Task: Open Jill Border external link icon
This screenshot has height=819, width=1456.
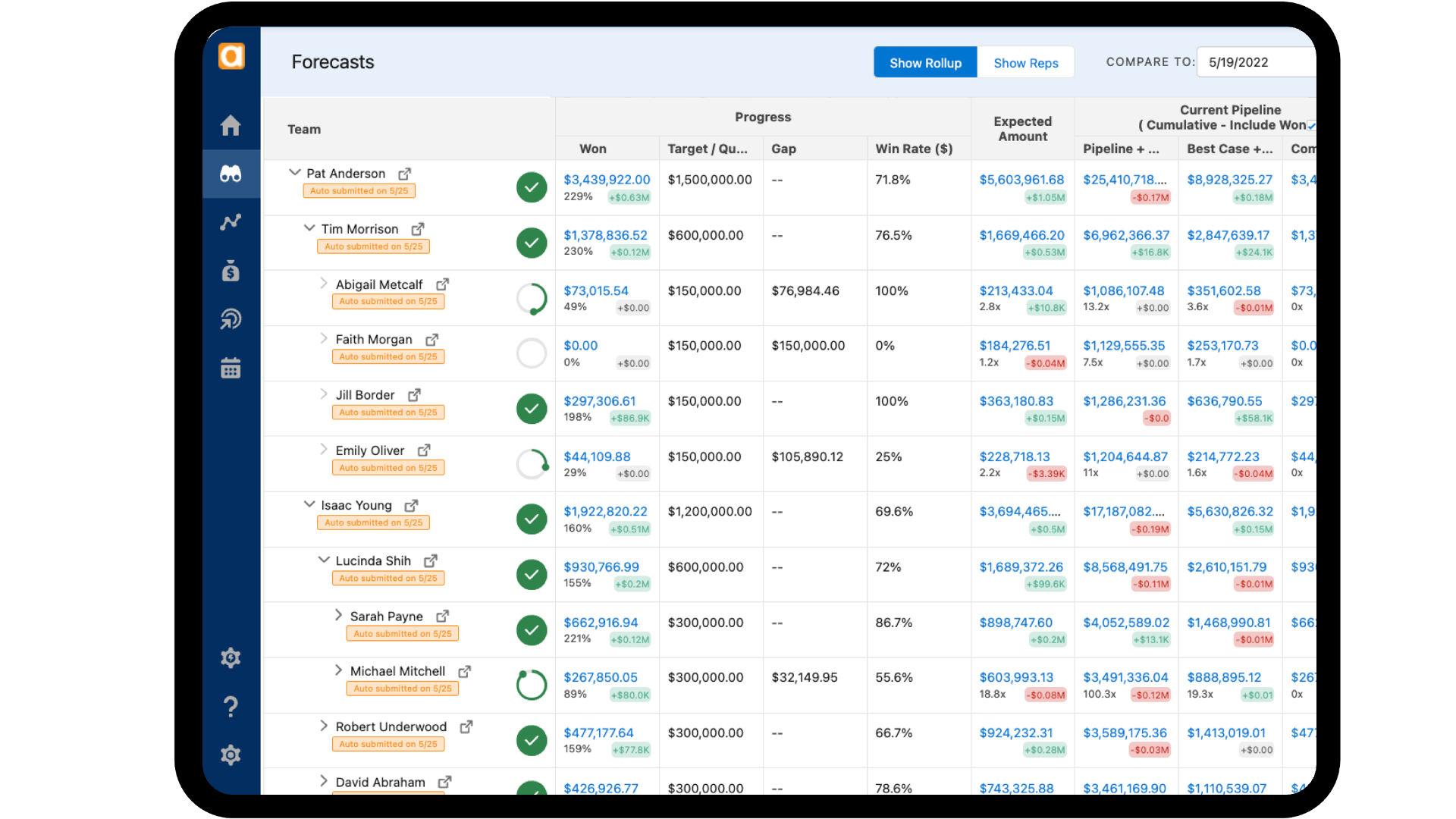Action: 414,395
